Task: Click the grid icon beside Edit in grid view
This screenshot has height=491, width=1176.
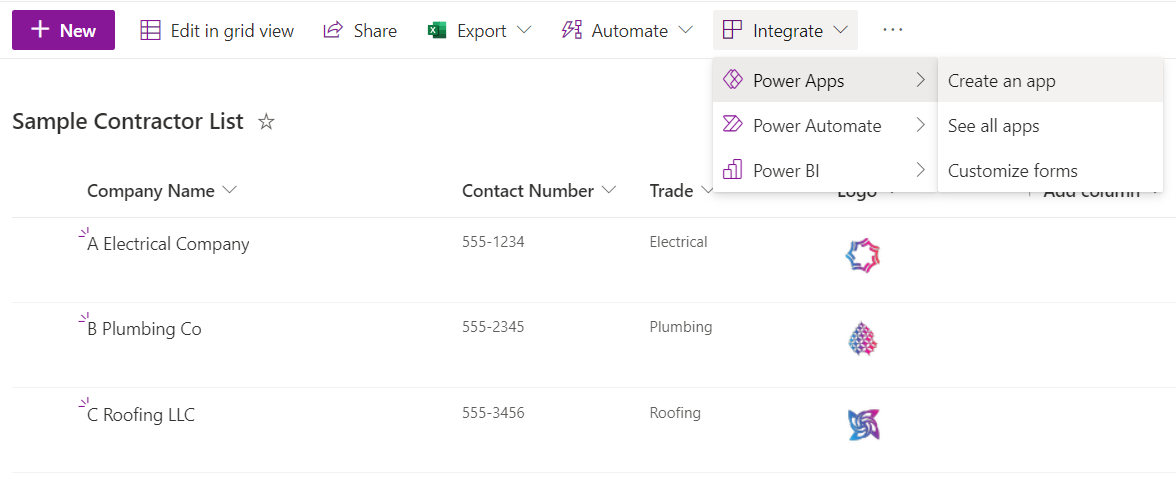Action: (151, 30)
